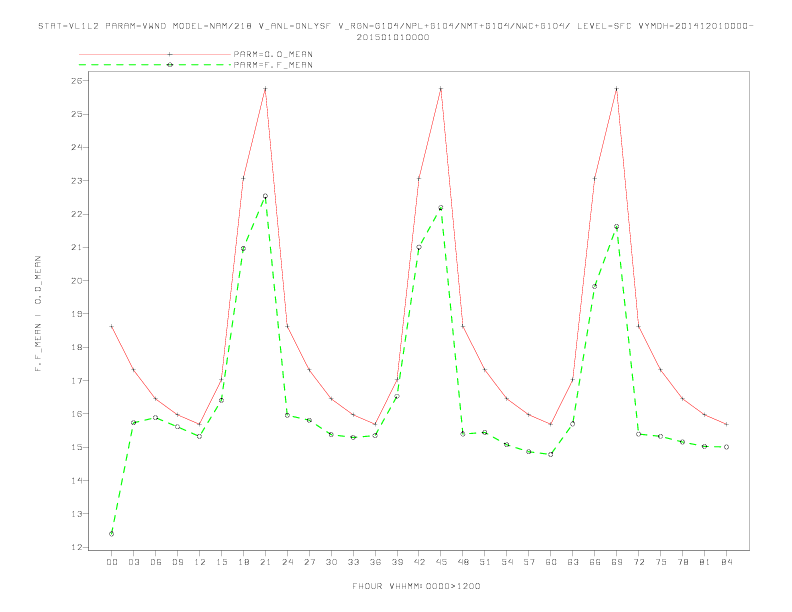Select red O.O_MEAN marker at hour 84
Viewport: 792px width, 612px height.
coord(726,424)
